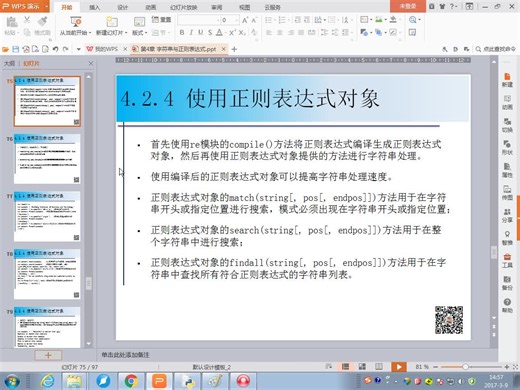Switch to the 设计 ribbon tab
The width and height of the screenshot is (520, 390).
coord(122,7)
